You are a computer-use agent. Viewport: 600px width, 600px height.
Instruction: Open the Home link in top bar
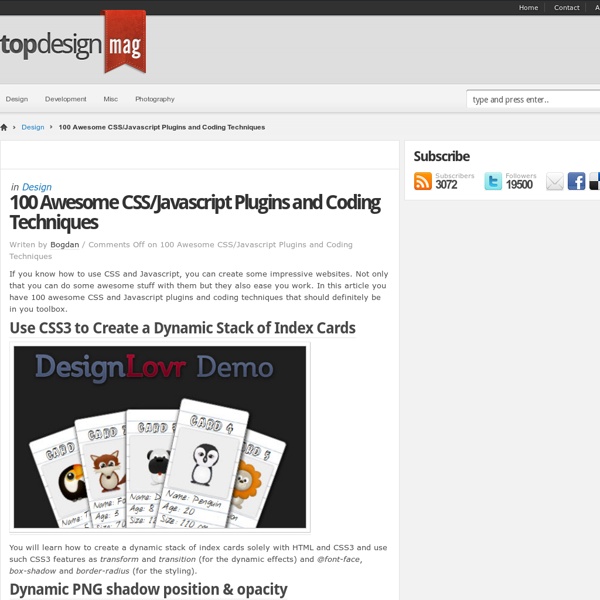pos(528,7)
